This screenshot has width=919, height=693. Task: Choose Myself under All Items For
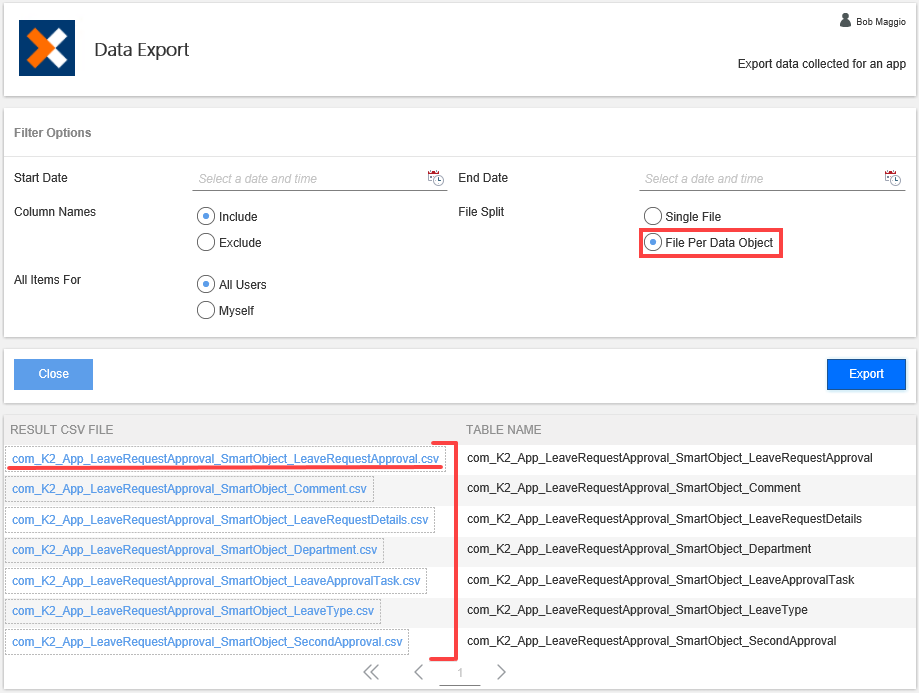pyautogui.click(x=205, y=310)
